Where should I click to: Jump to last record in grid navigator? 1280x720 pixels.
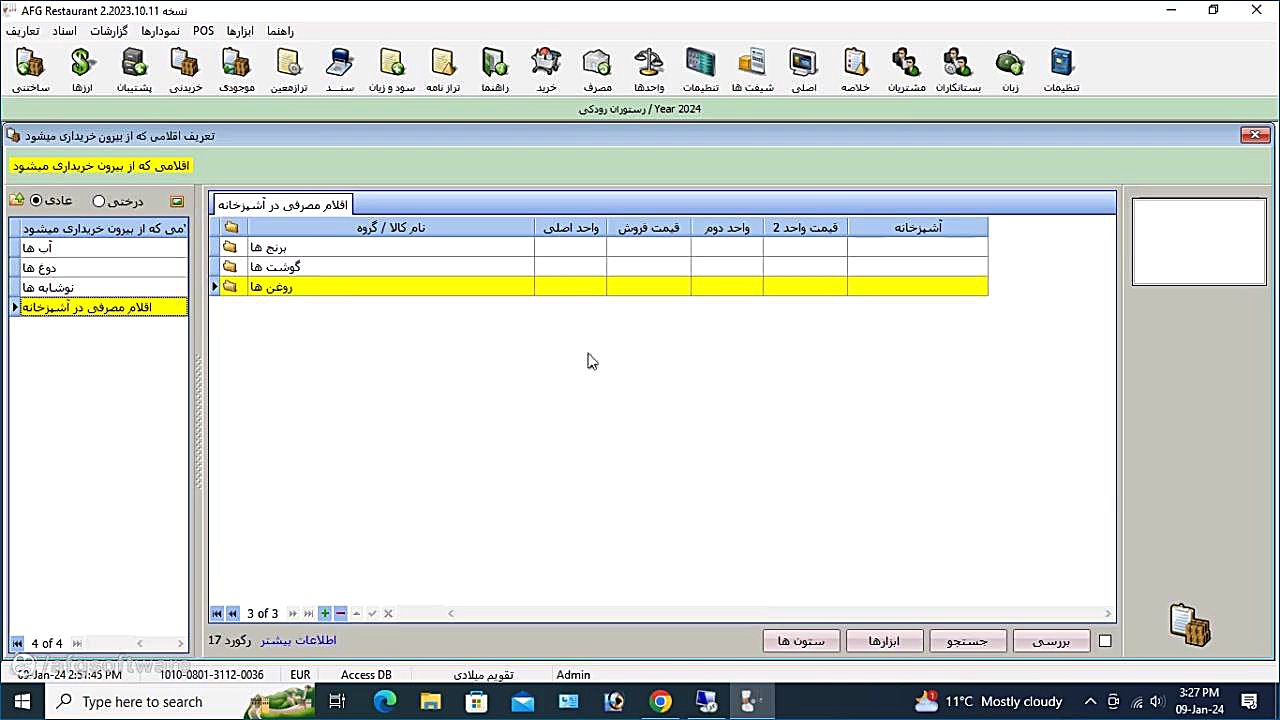coord(309,613)
